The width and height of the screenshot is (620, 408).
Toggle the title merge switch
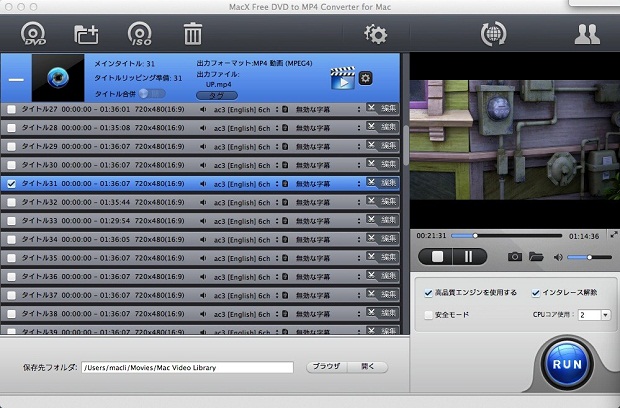152,94
